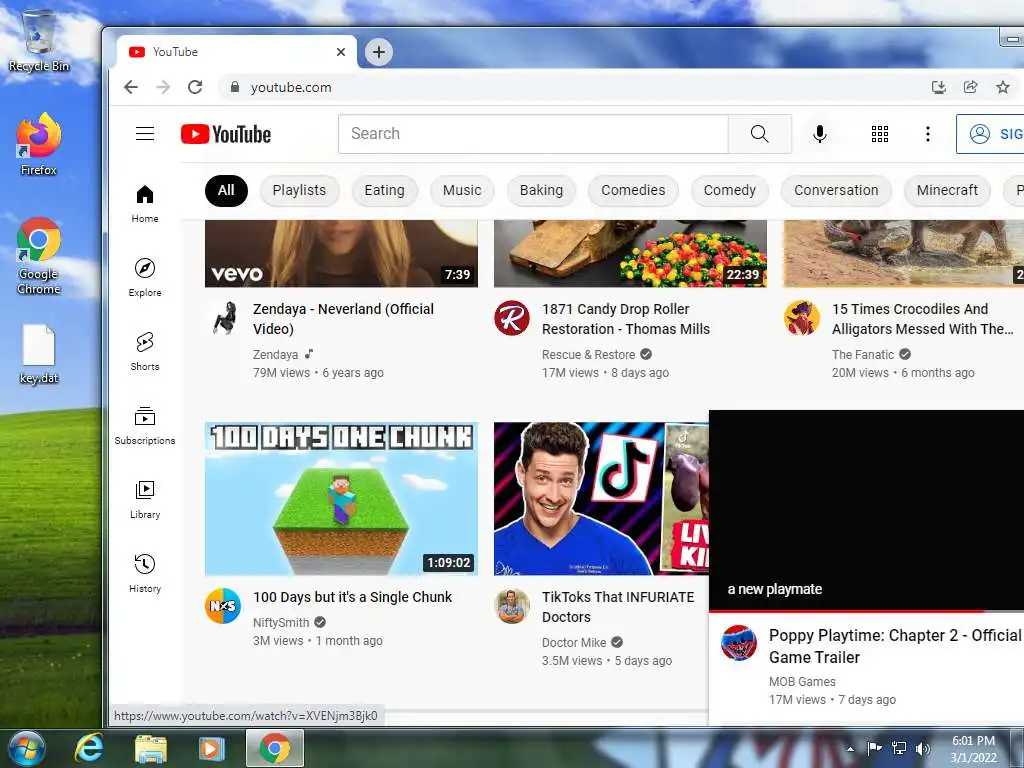The width and height of the screenshot is (1024, 768).
Task: Click the search magnifier button
Action: 760,134
